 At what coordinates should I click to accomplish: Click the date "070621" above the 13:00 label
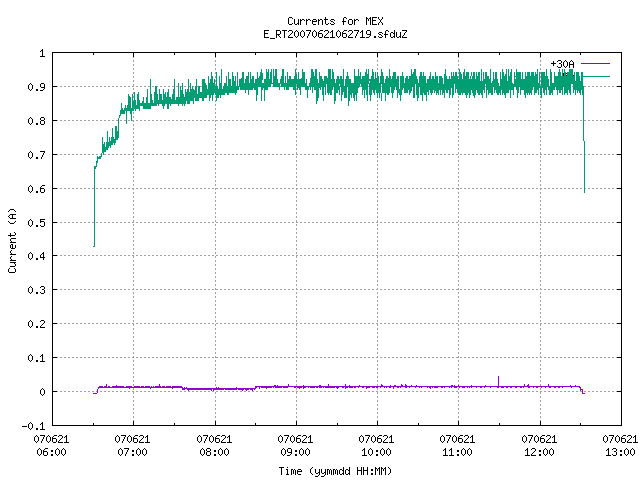[x=620, y=439]
